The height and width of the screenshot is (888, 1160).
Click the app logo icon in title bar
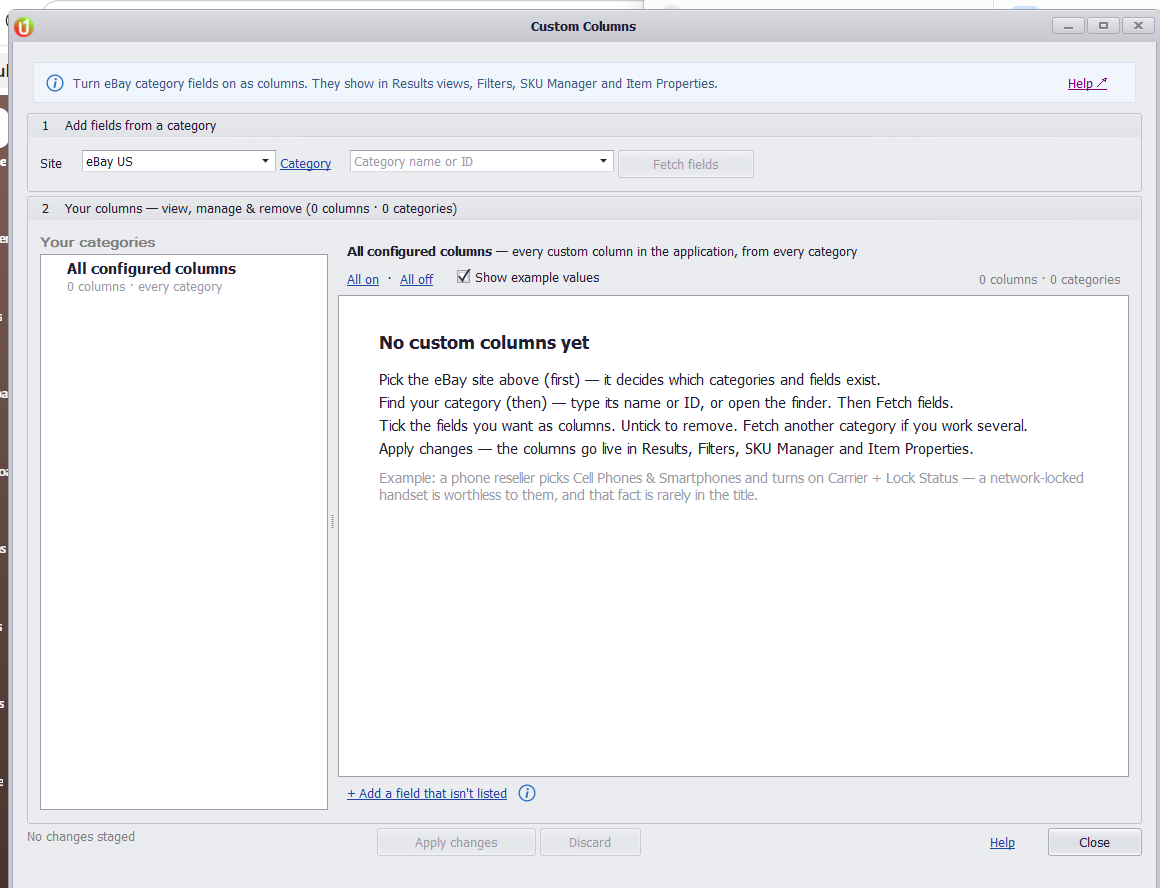[x=24, y=27]
